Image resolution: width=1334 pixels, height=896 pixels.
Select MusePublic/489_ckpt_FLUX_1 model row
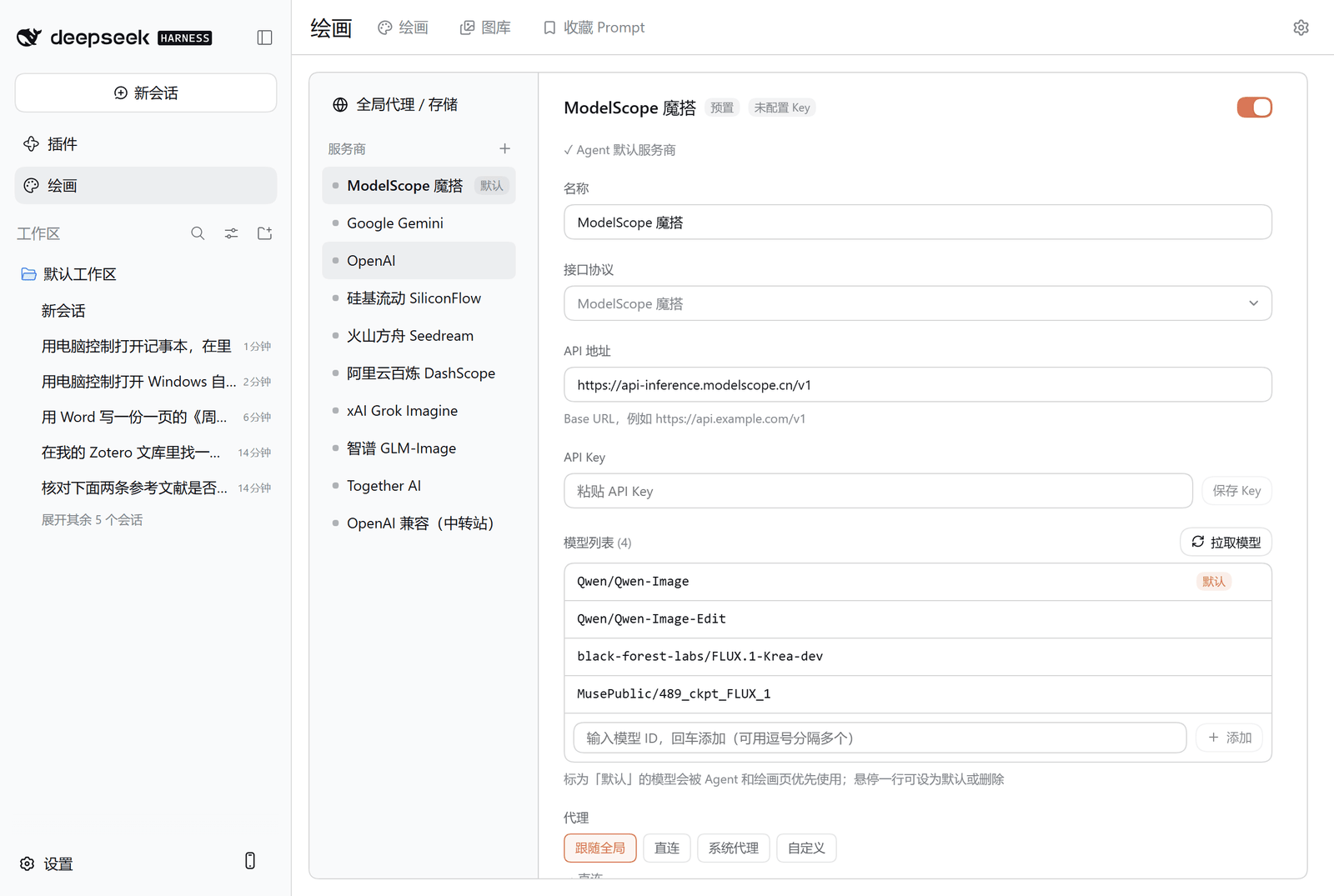(918, 694)
